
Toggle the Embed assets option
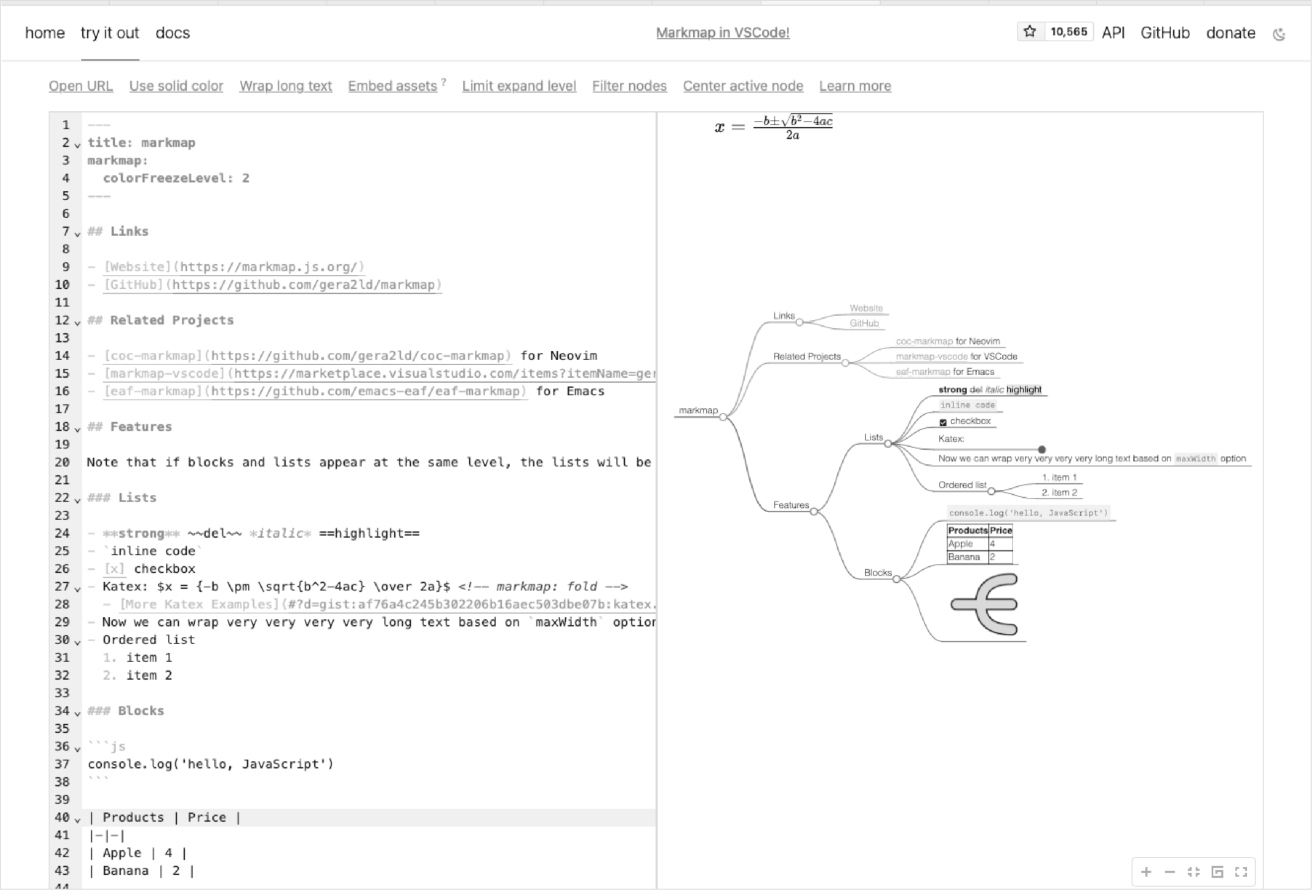[x=393, y=86]
